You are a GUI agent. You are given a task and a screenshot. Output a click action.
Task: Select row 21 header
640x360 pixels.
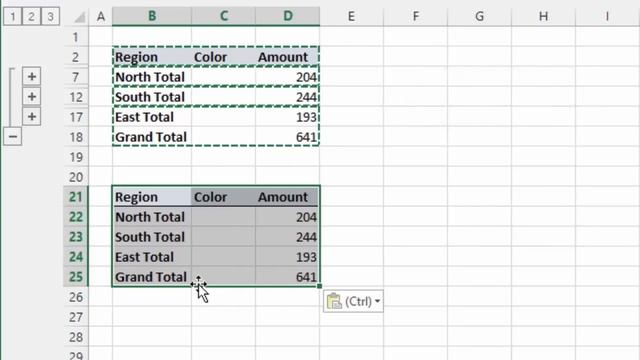(76, 197)
